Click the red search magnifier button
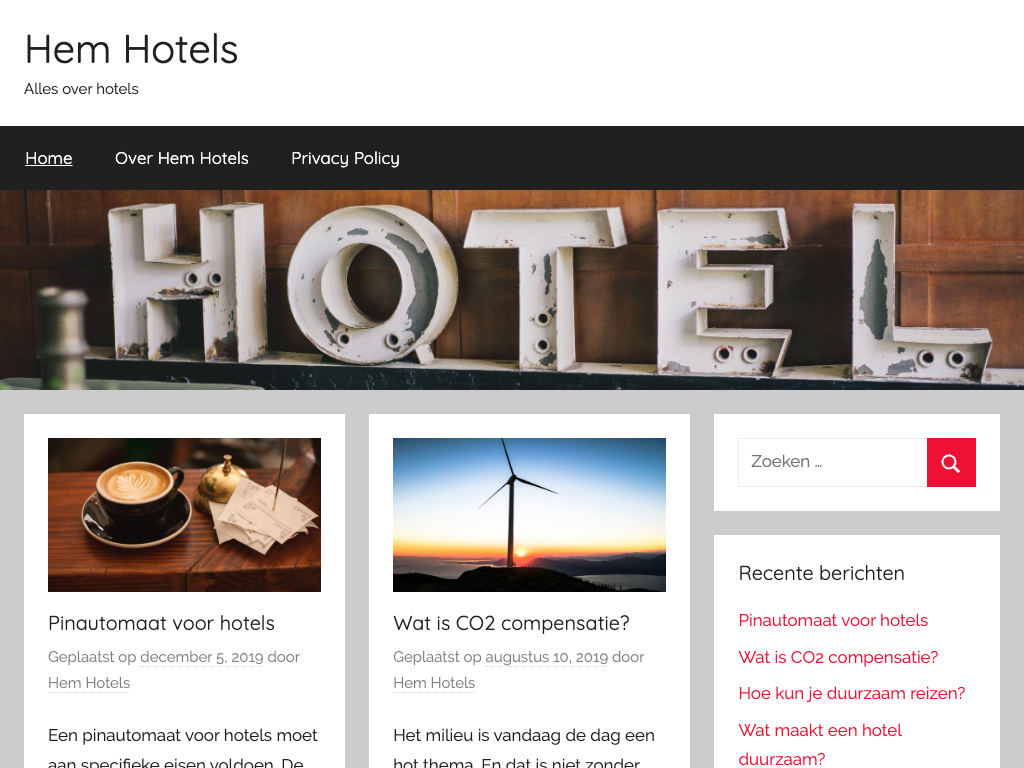Screen dimensions: 1024x768 [x=951, y=462]
